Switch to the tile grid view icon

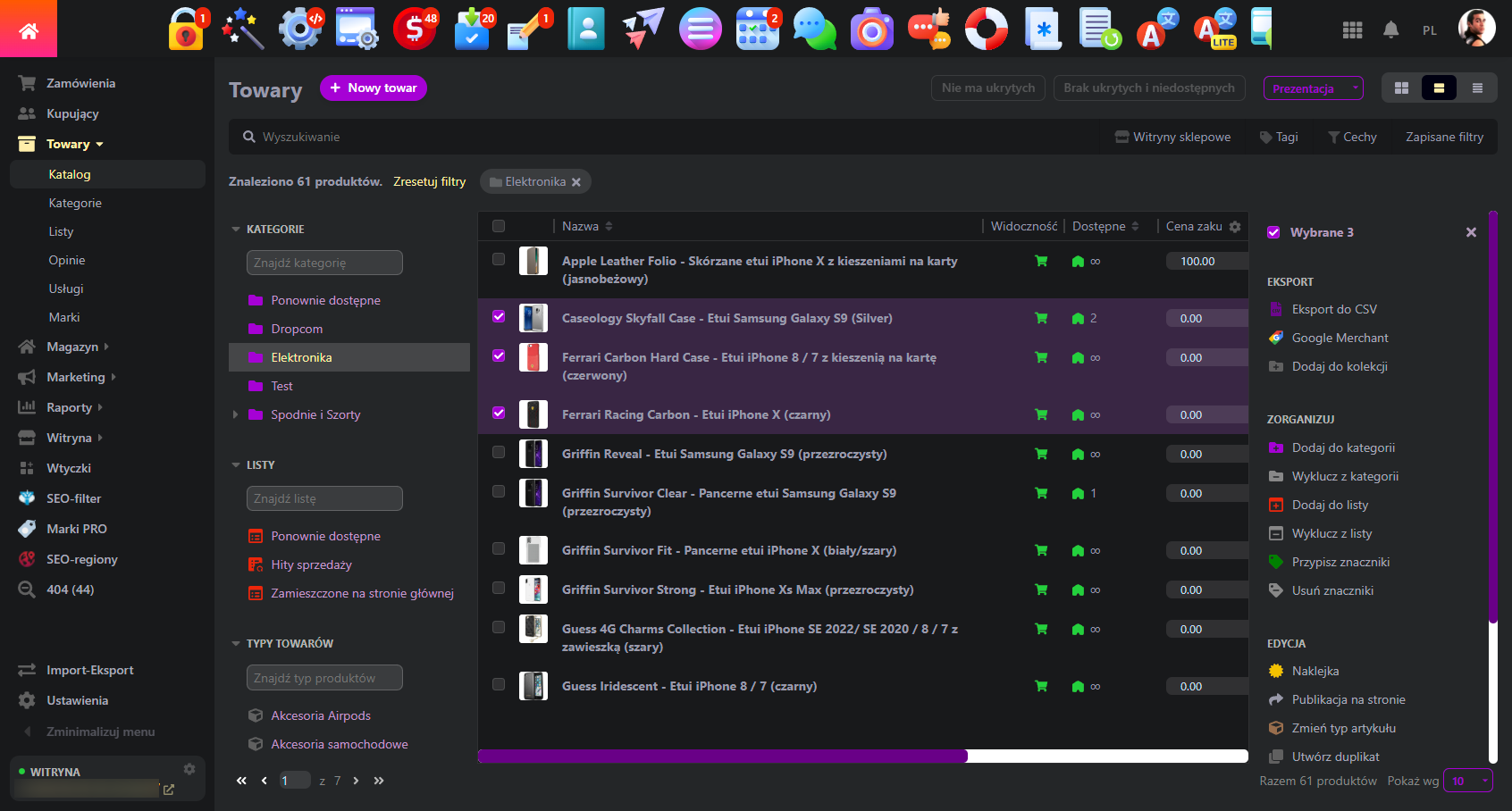(x=1401, y=88)
